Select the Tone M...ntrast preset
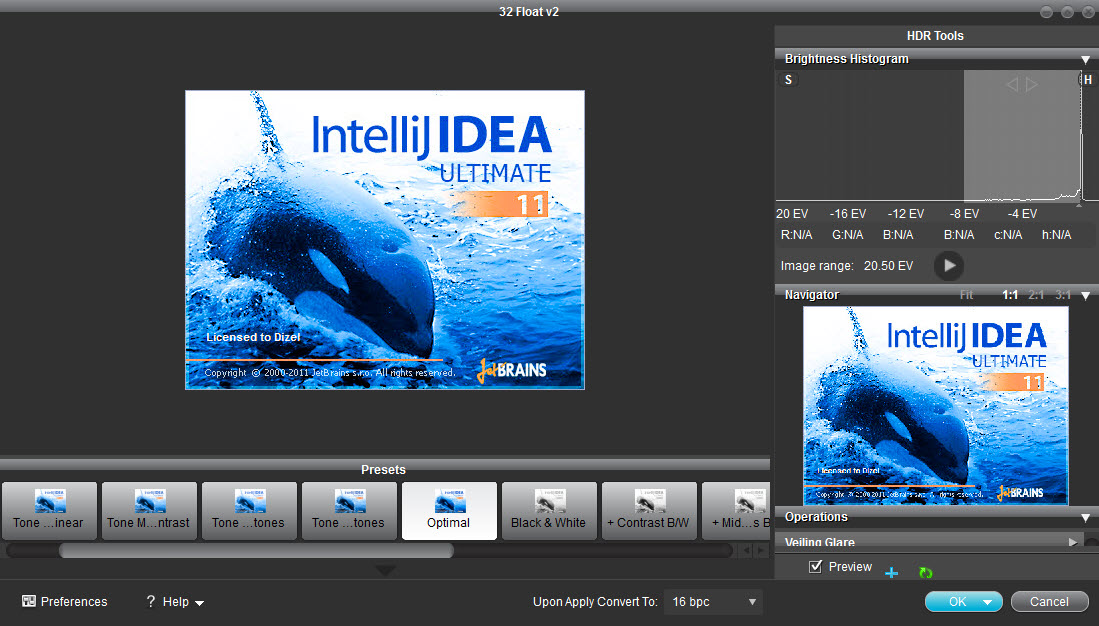This screenshot has width=1099, height=626. 149,510
